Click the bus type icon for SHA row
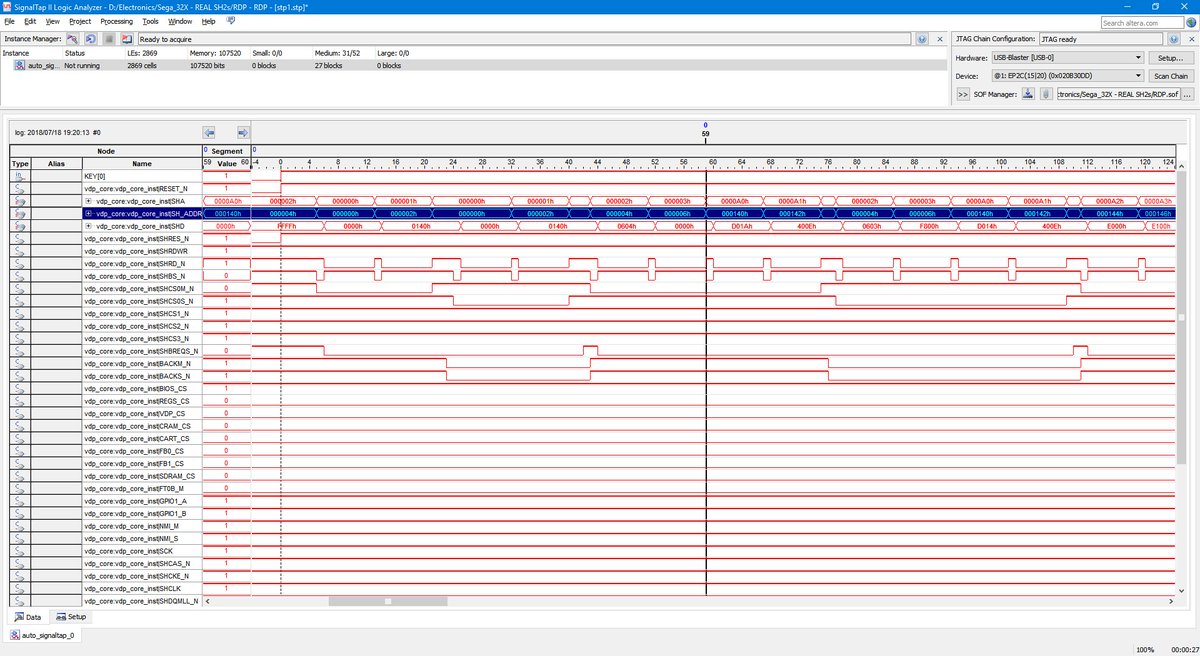 click(20, 201)
